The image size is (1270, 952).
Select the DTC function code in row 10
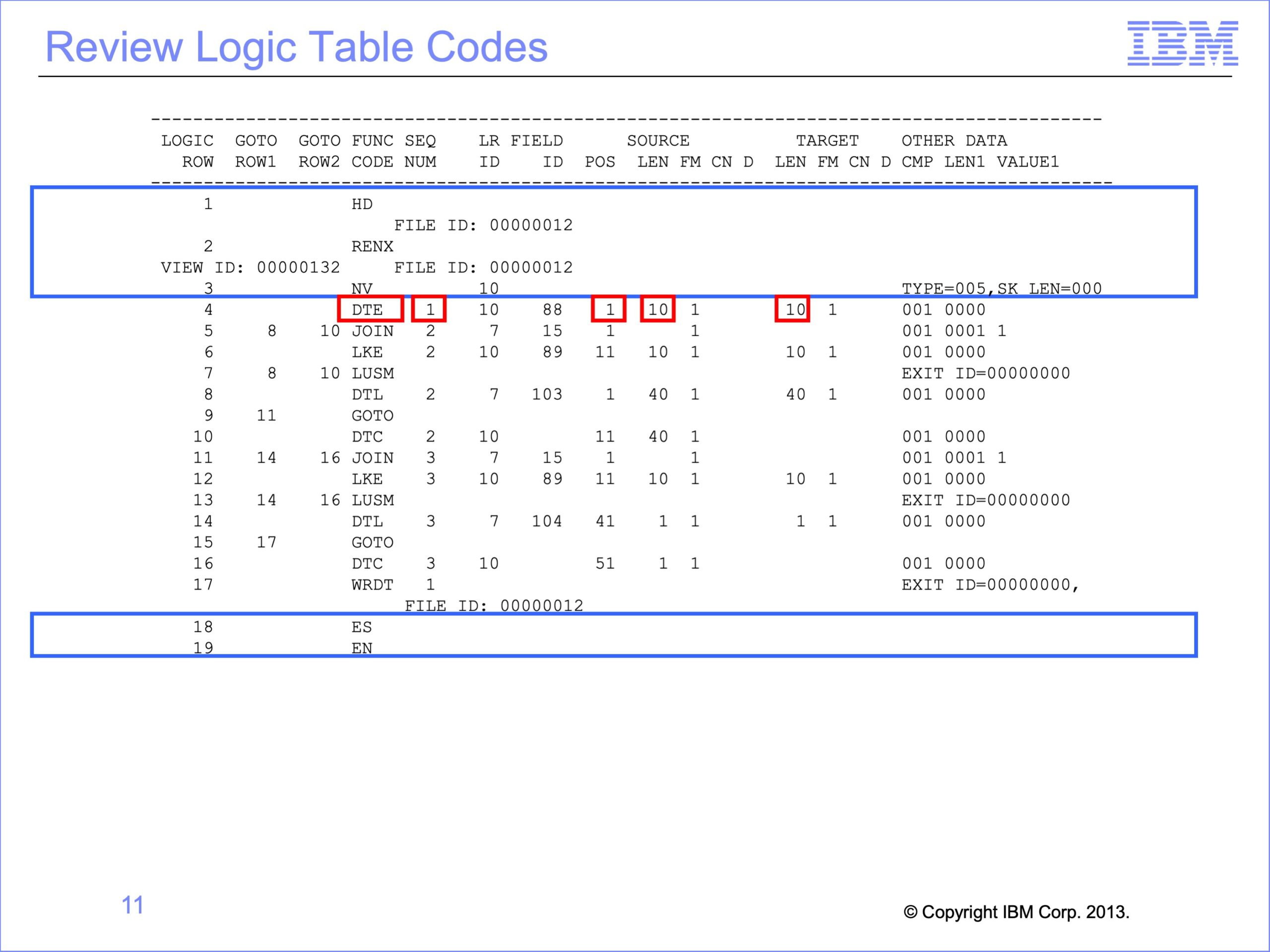pos(368,437)
